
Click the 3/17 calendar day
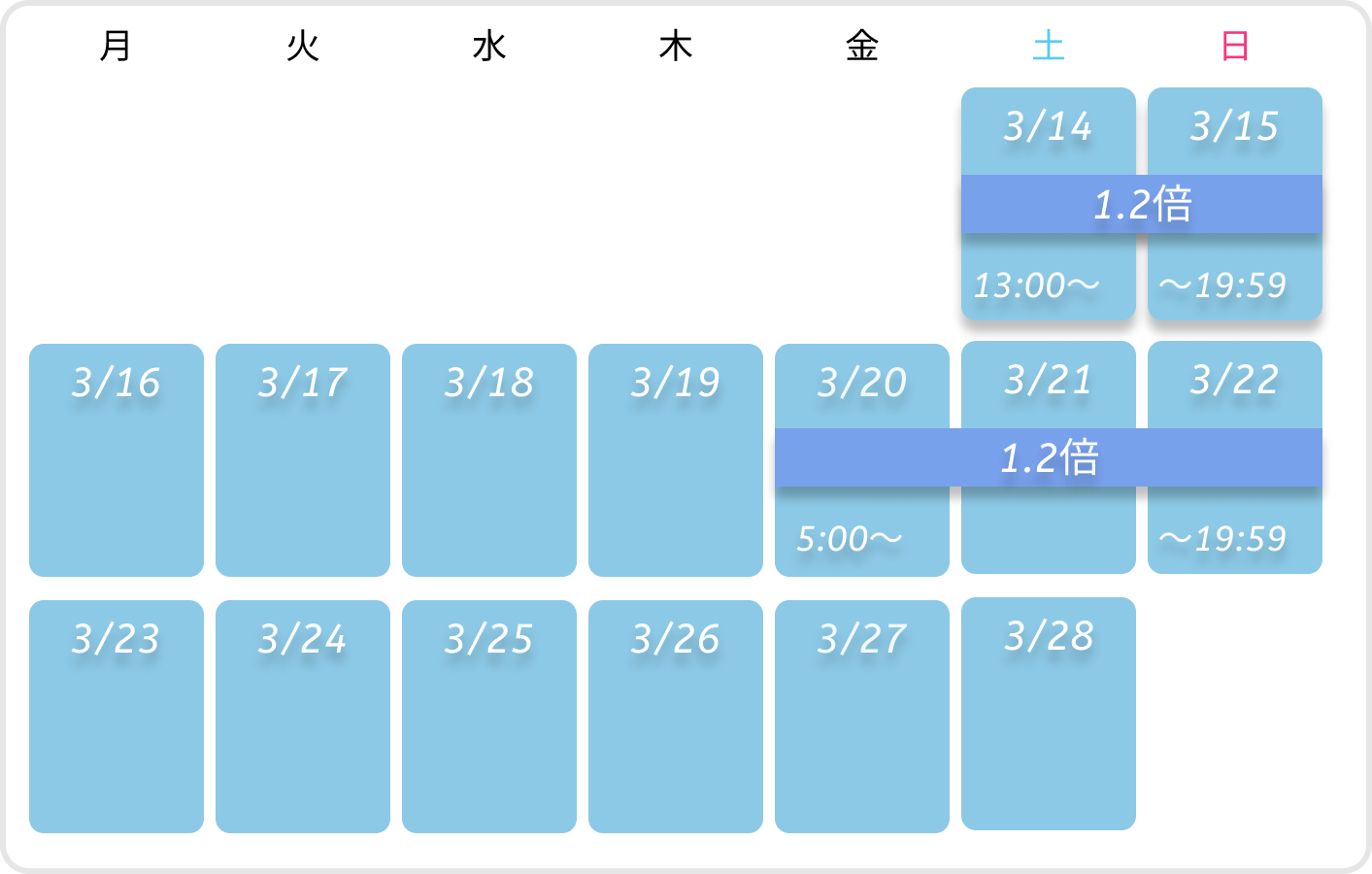click(303, 459)
